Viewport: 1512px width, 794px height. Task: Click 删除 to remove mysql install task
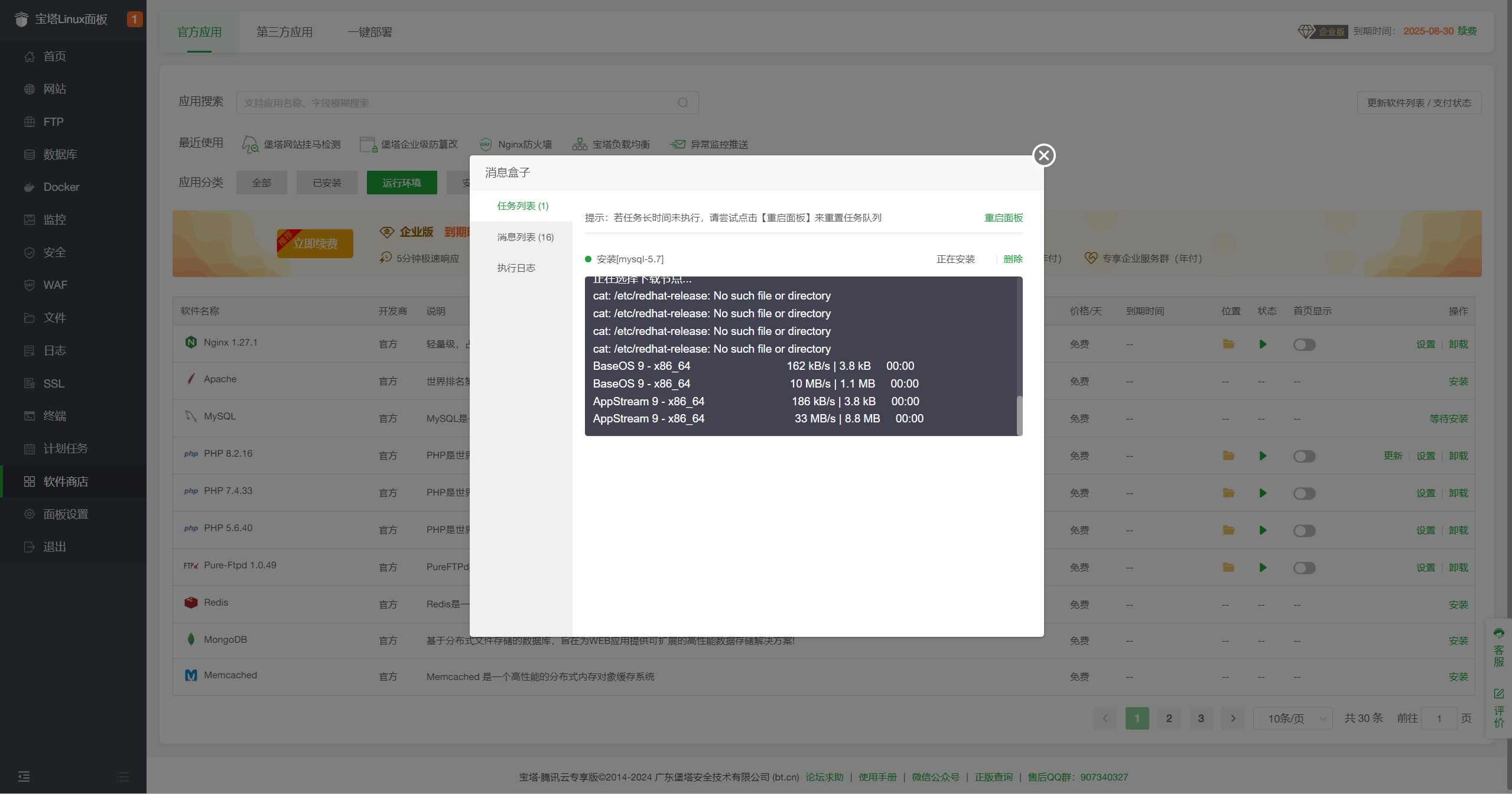click(x=1013, y=259)
